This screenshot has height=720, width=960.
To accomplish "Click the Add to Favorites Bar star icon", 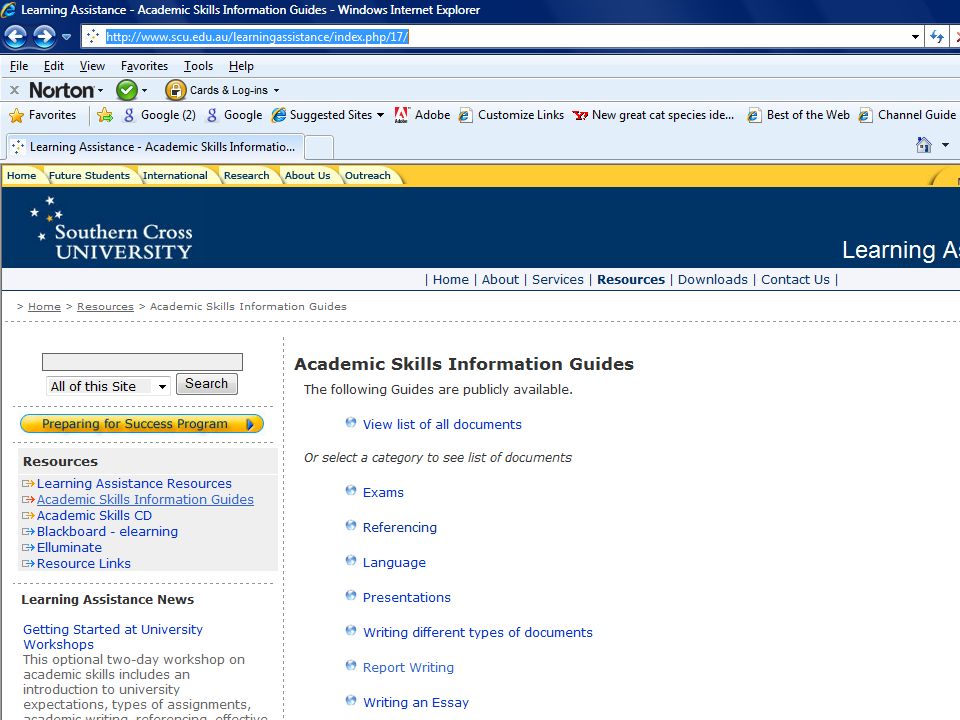I will 105,115.
